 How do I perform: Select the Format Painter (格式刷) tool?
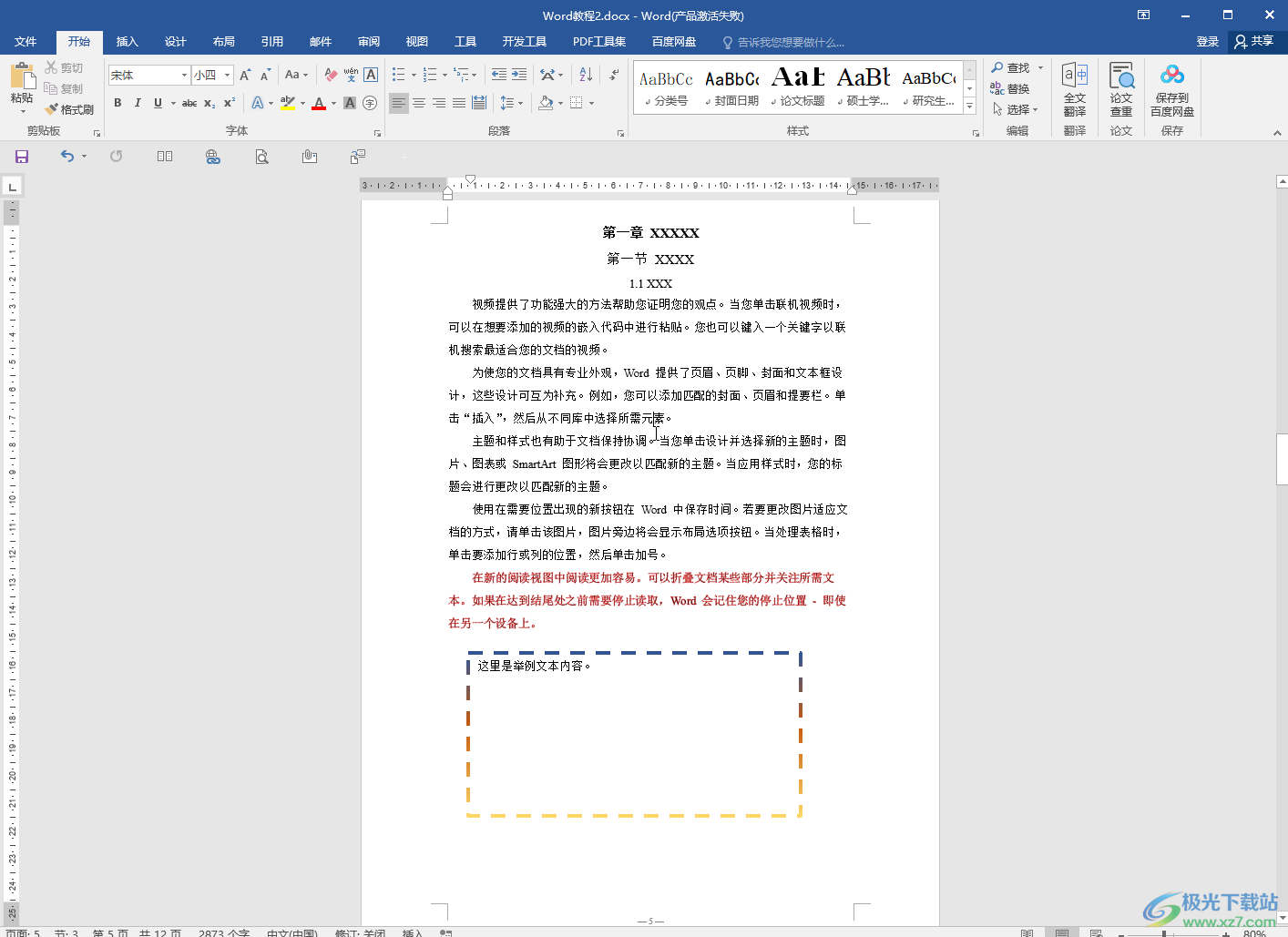tap(69, 109)
